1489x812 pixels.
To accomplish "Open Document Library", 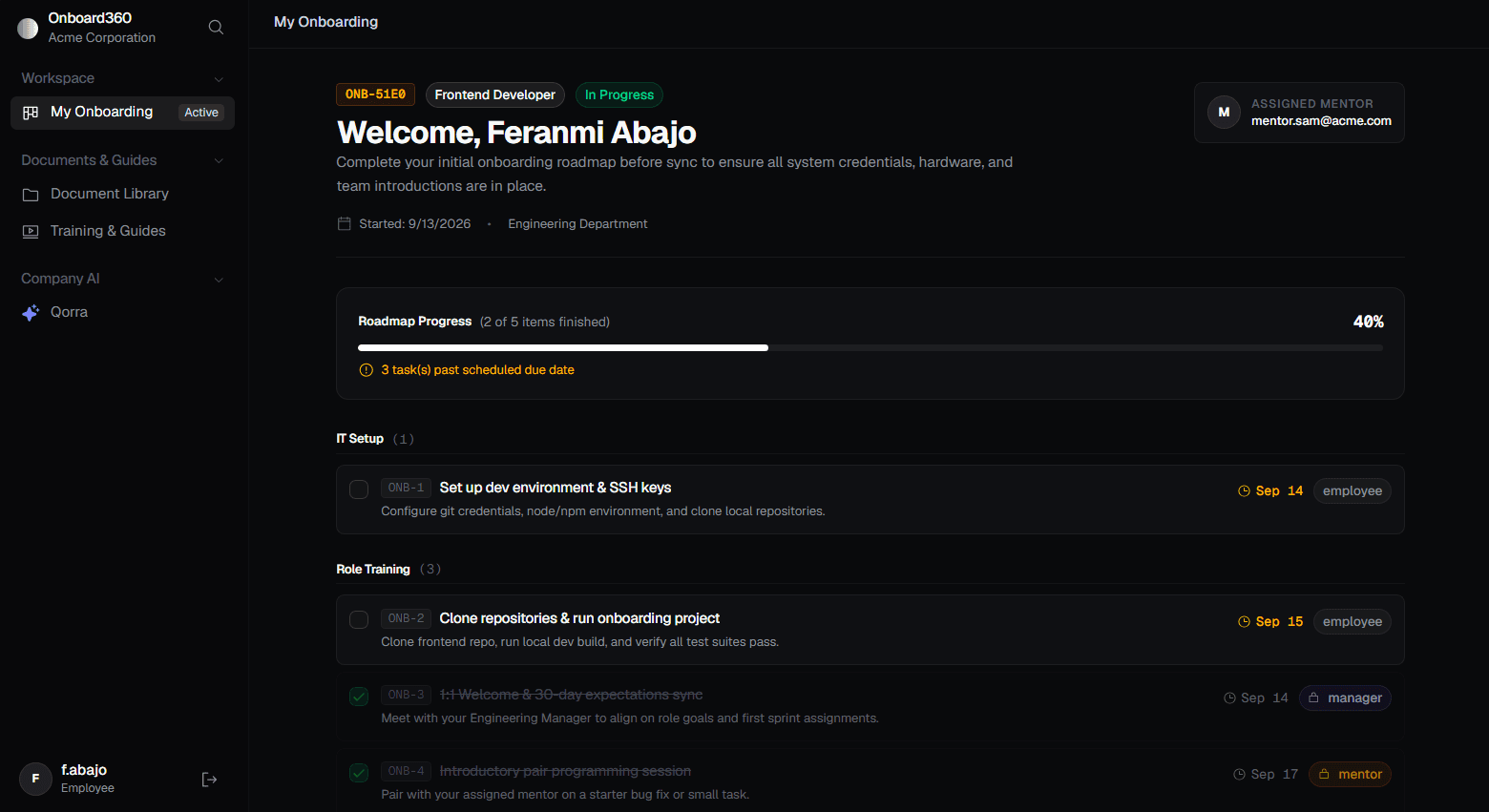I will click(122, 195).
